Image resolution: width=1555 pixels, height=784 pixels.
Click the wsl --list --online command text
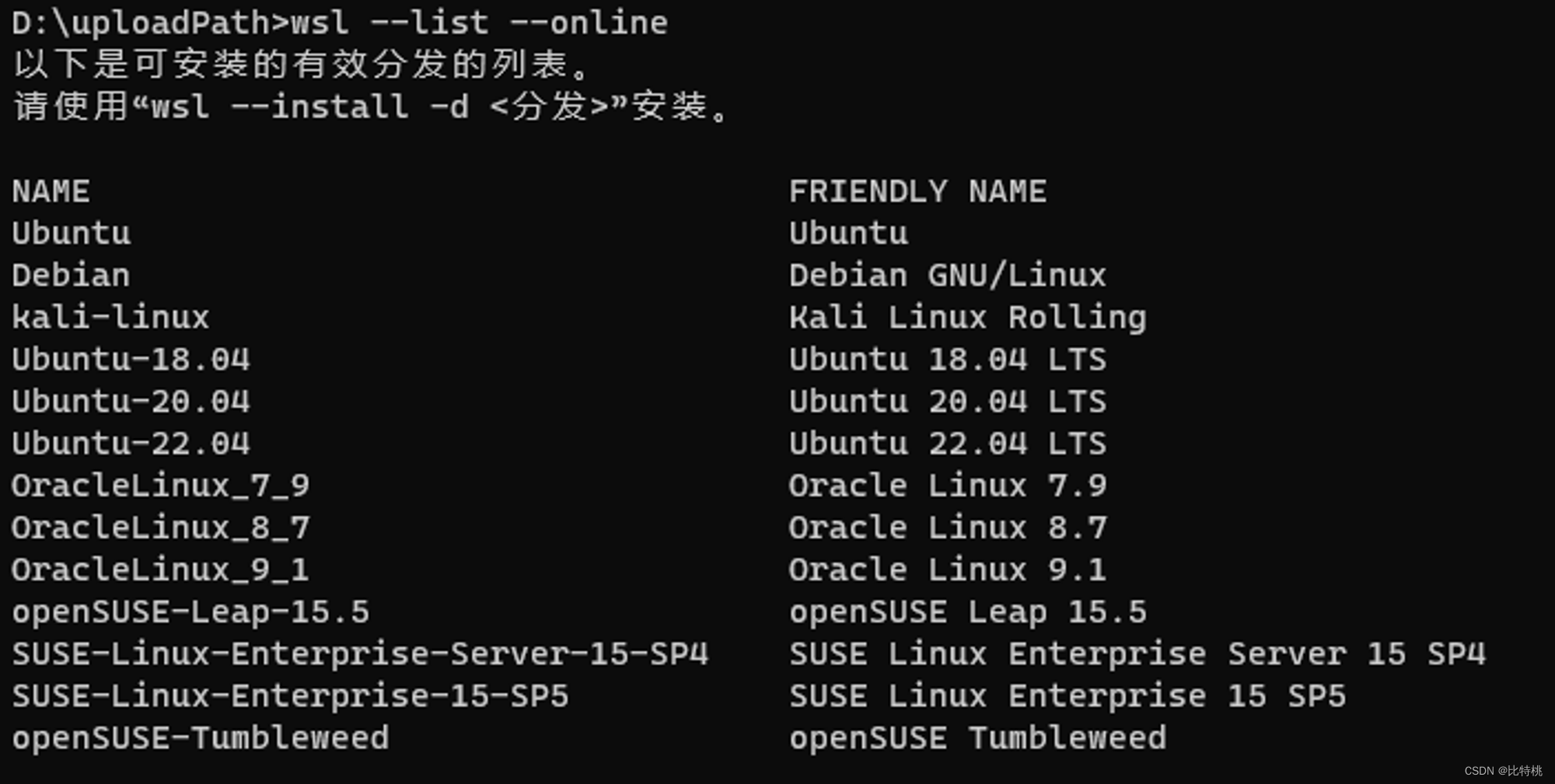[479, 23]
